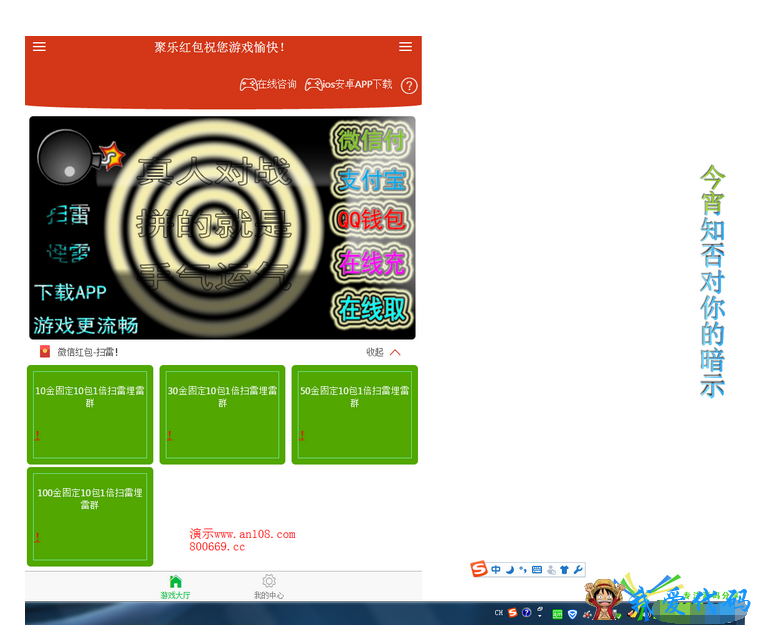Toggle moon half/full-width on IME toolbar

coord(510,570)
